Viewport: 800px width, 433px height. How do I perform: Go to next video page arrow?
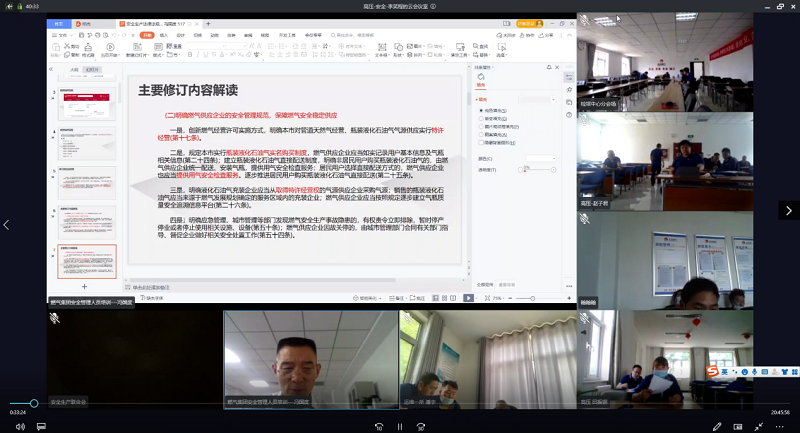pos(788,211)
